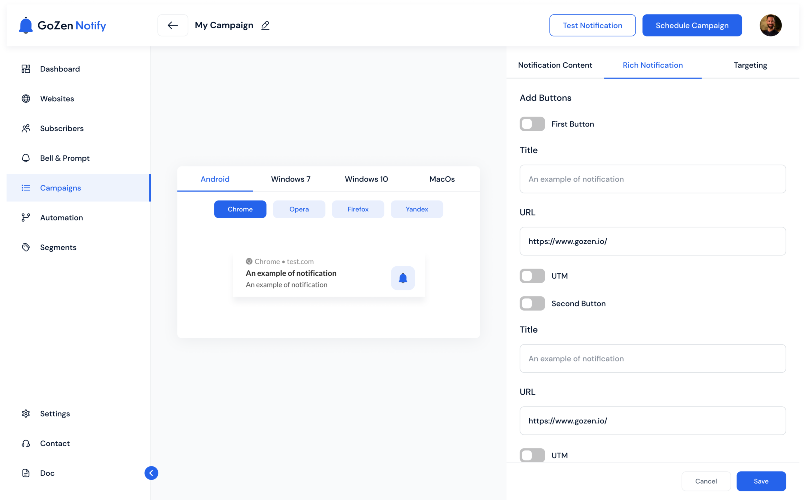Open Segments from the sidebar
Screen dimensions: 806x500
click(x=78, y=247)
